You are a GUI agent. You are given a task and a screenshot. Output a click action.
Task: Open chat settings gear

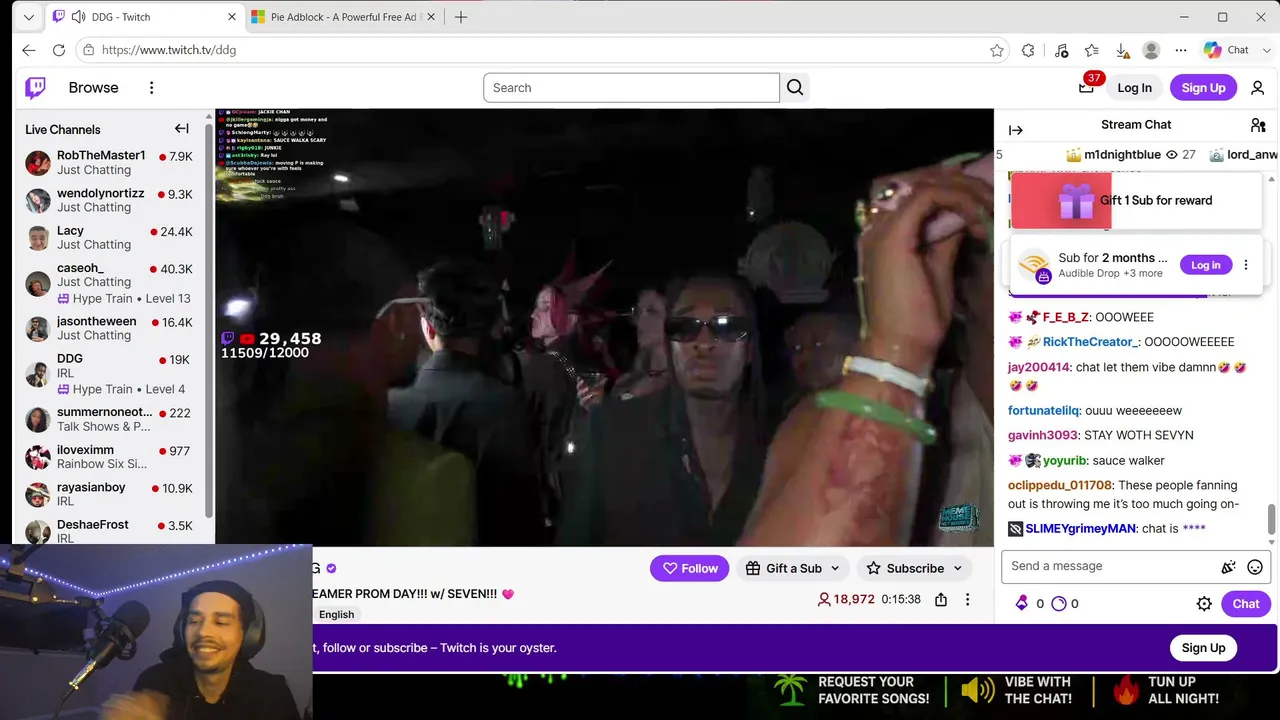1204,604
